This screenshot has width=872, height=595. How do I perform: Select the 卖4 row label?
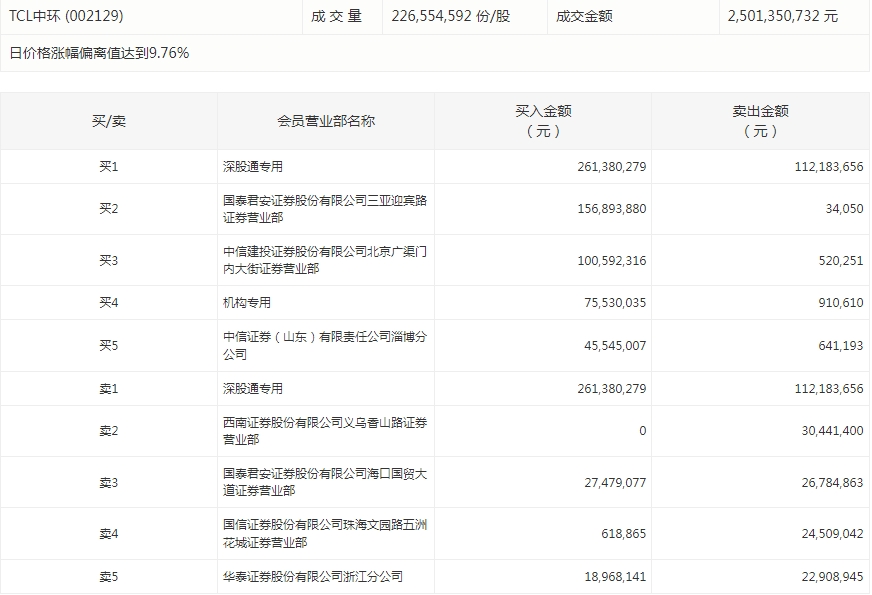(x=109, y=533)
